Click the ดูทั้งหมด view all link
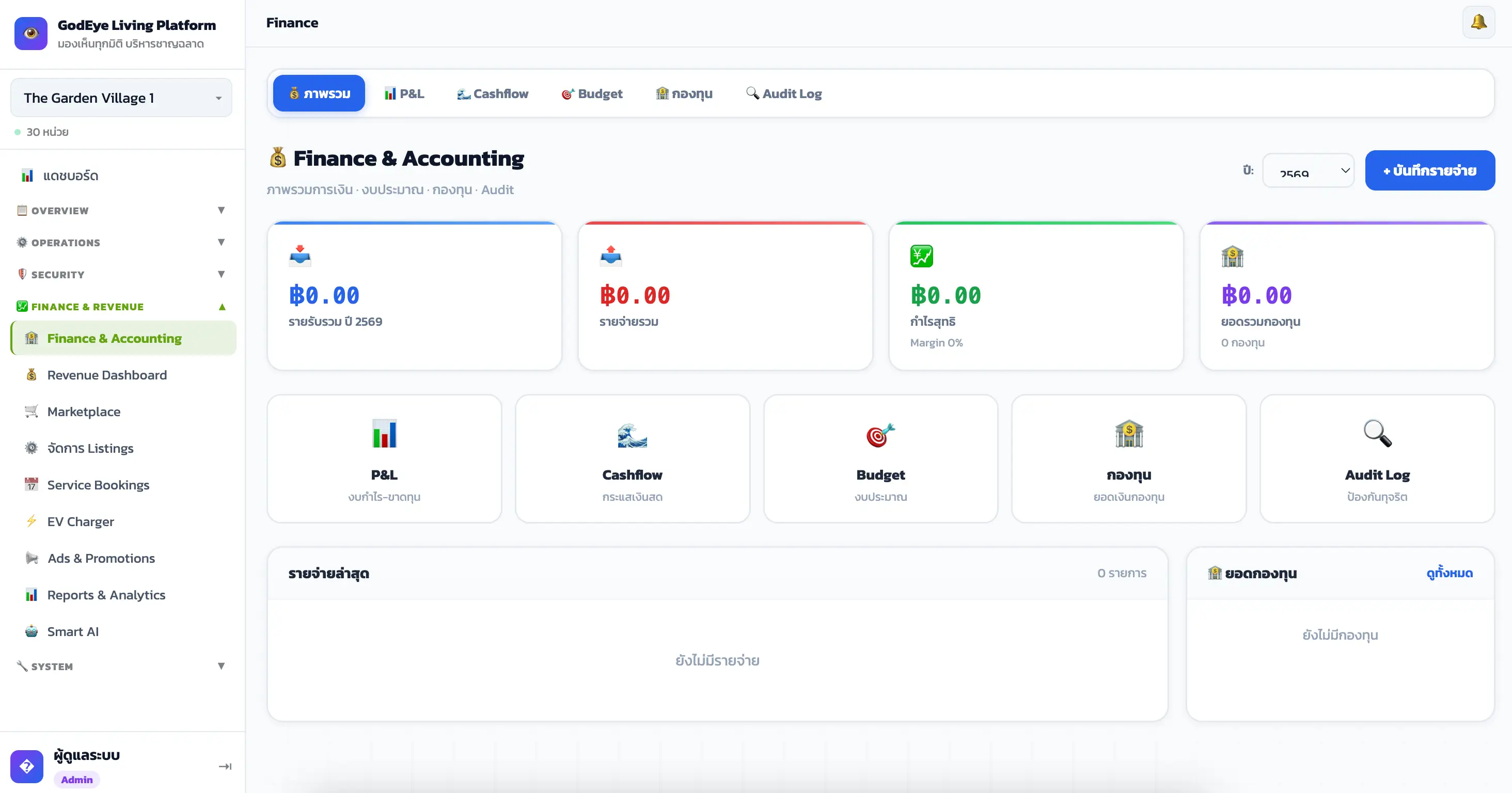Screen dimensions: 1512x793 (1449, 573)
